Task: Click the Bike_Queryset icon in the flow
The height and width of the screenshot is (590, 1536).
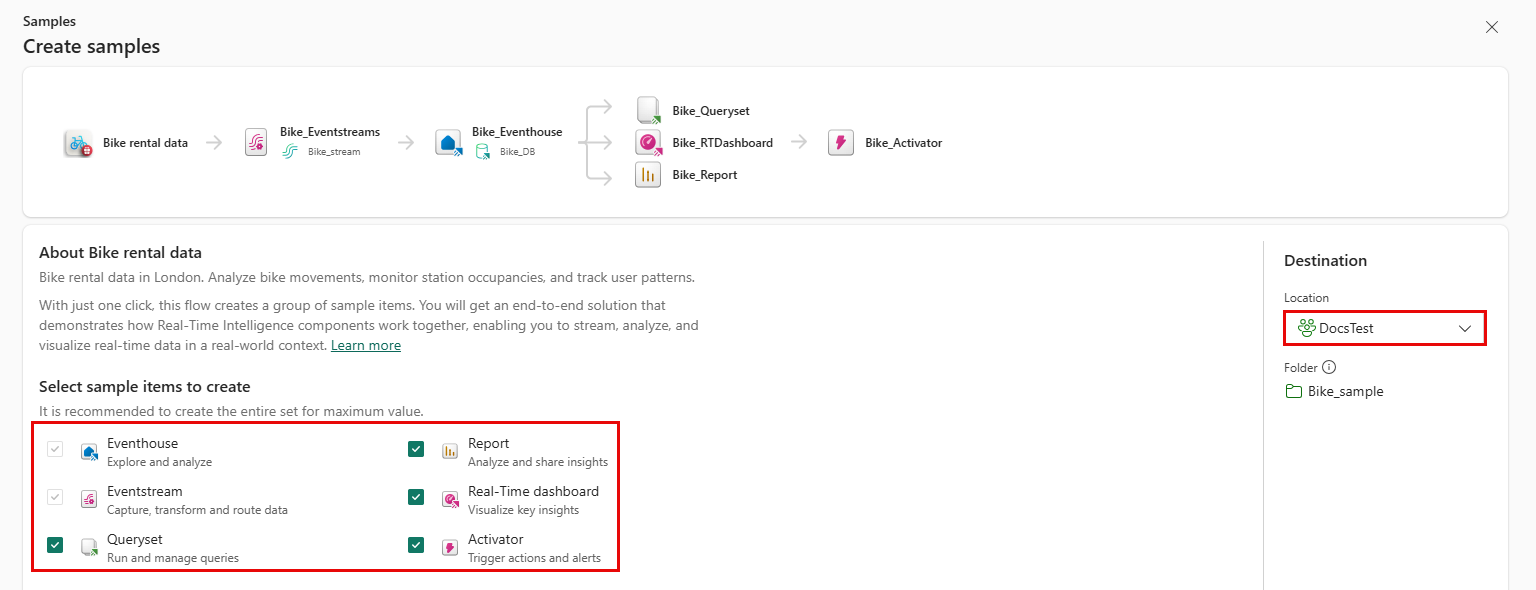Action: click(648, 110)
